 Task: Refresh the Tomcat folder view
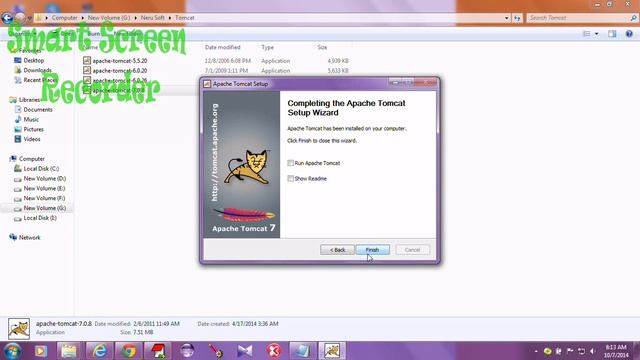pos(517,18)
